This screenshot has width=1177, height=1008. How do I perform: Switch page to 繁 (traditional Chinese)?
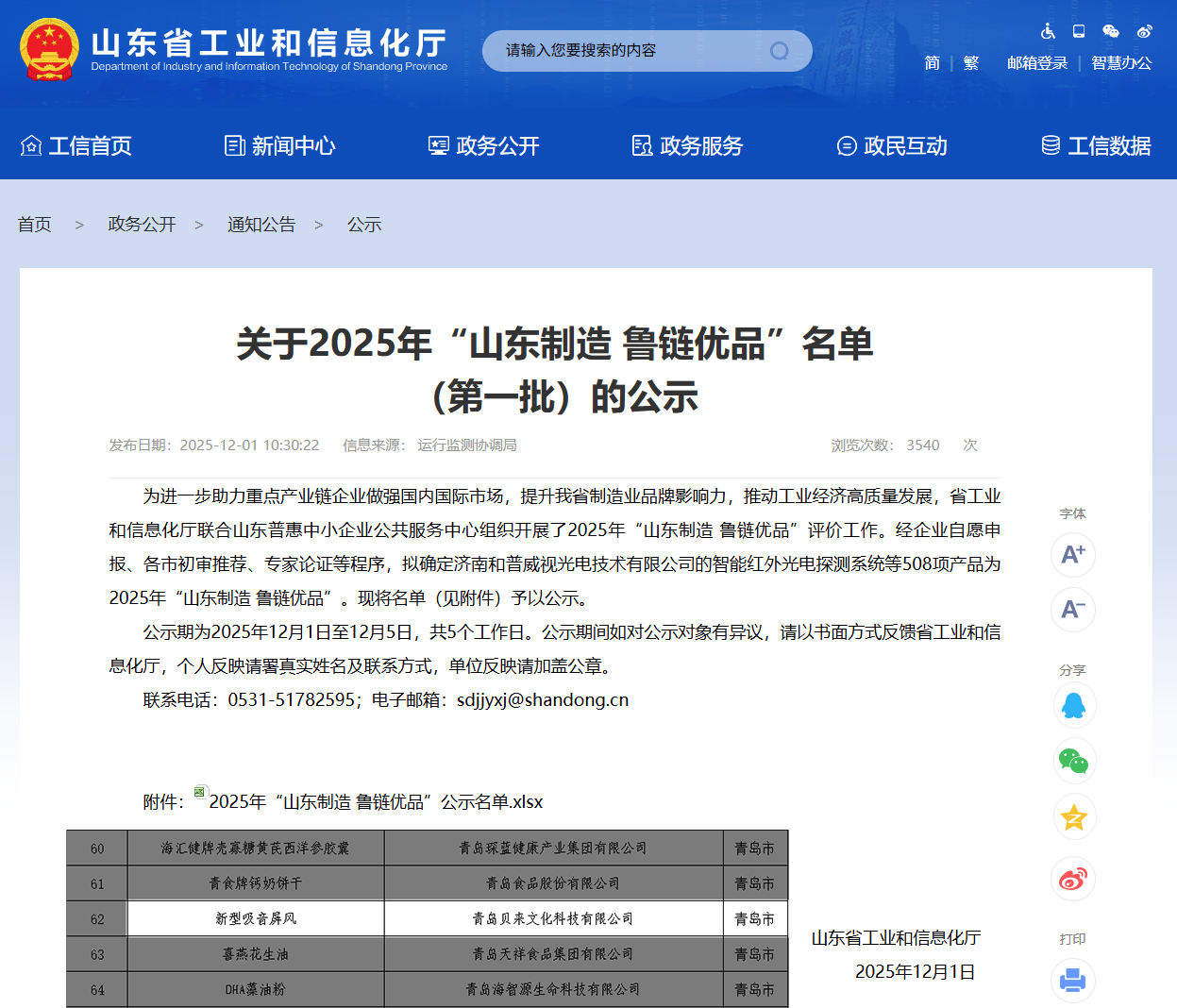970,62
